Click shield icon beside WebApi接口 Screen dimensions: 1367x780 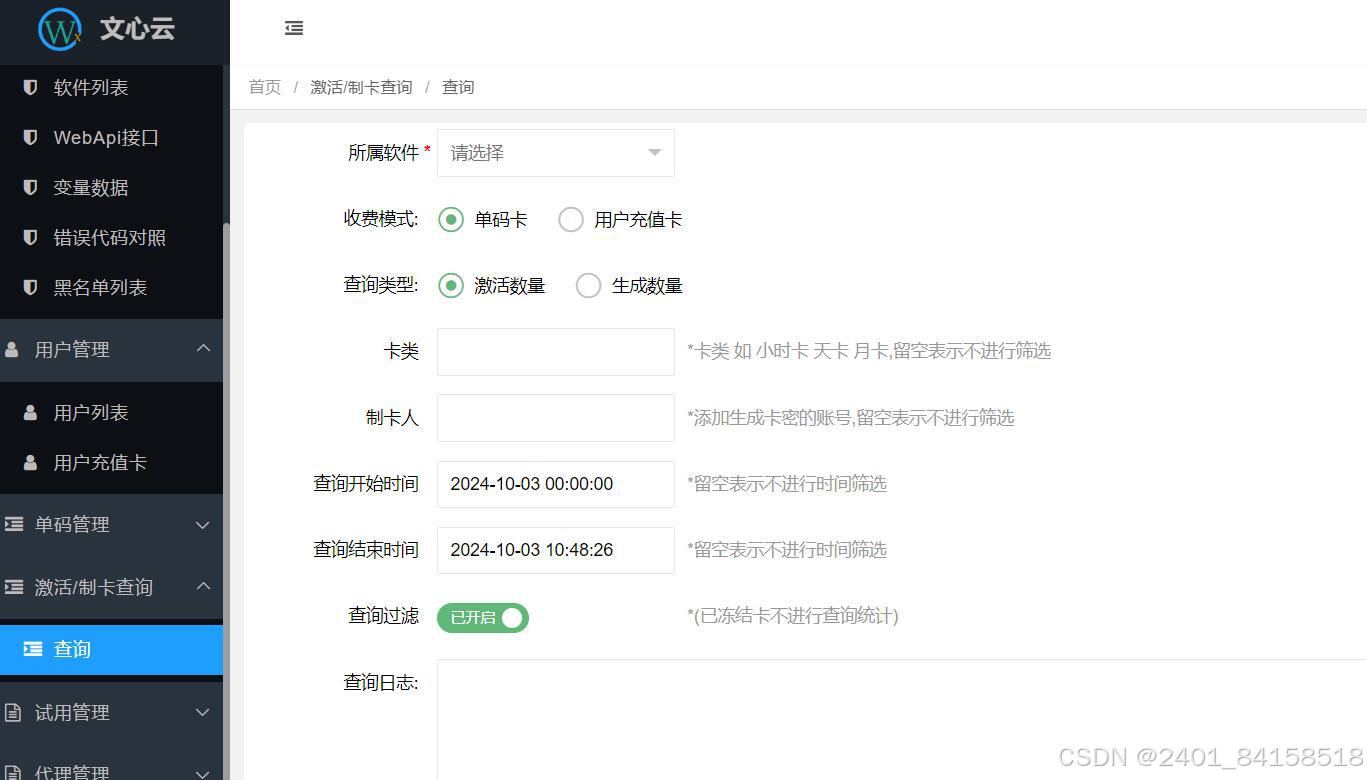30,137
